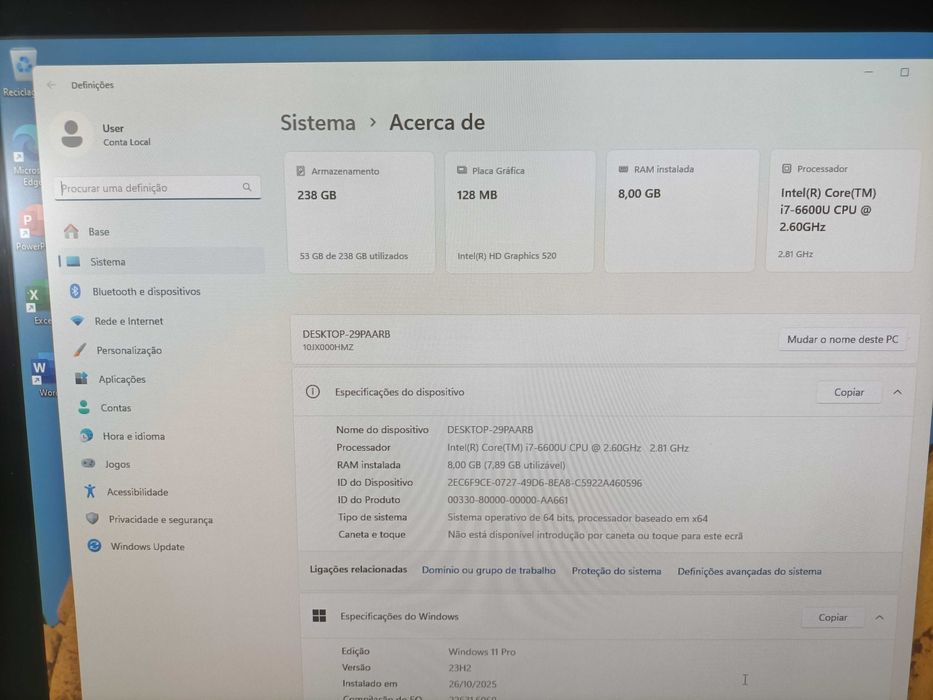The width and height of the screenshot is (933, 700).
Task: Copy device specifications with Copiar
Action: [x=849, y=392]
